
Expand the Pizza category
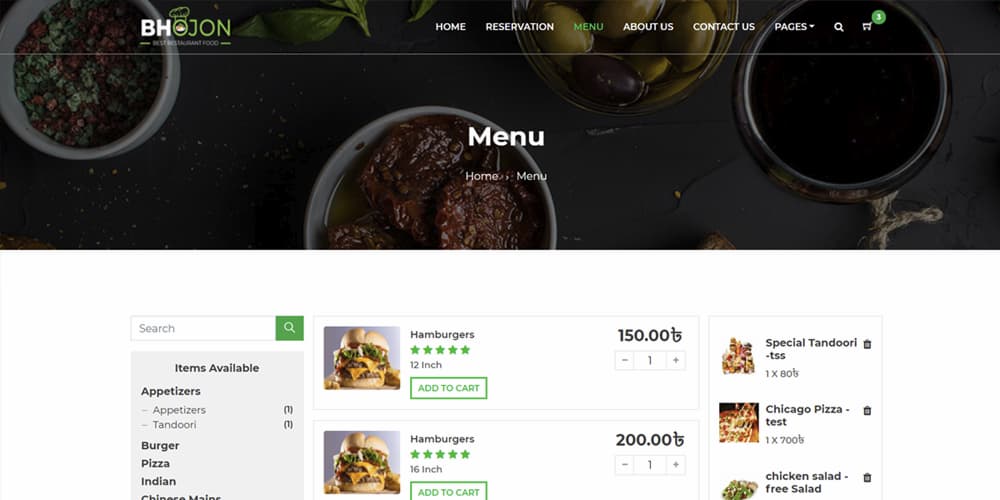[156, 463]
